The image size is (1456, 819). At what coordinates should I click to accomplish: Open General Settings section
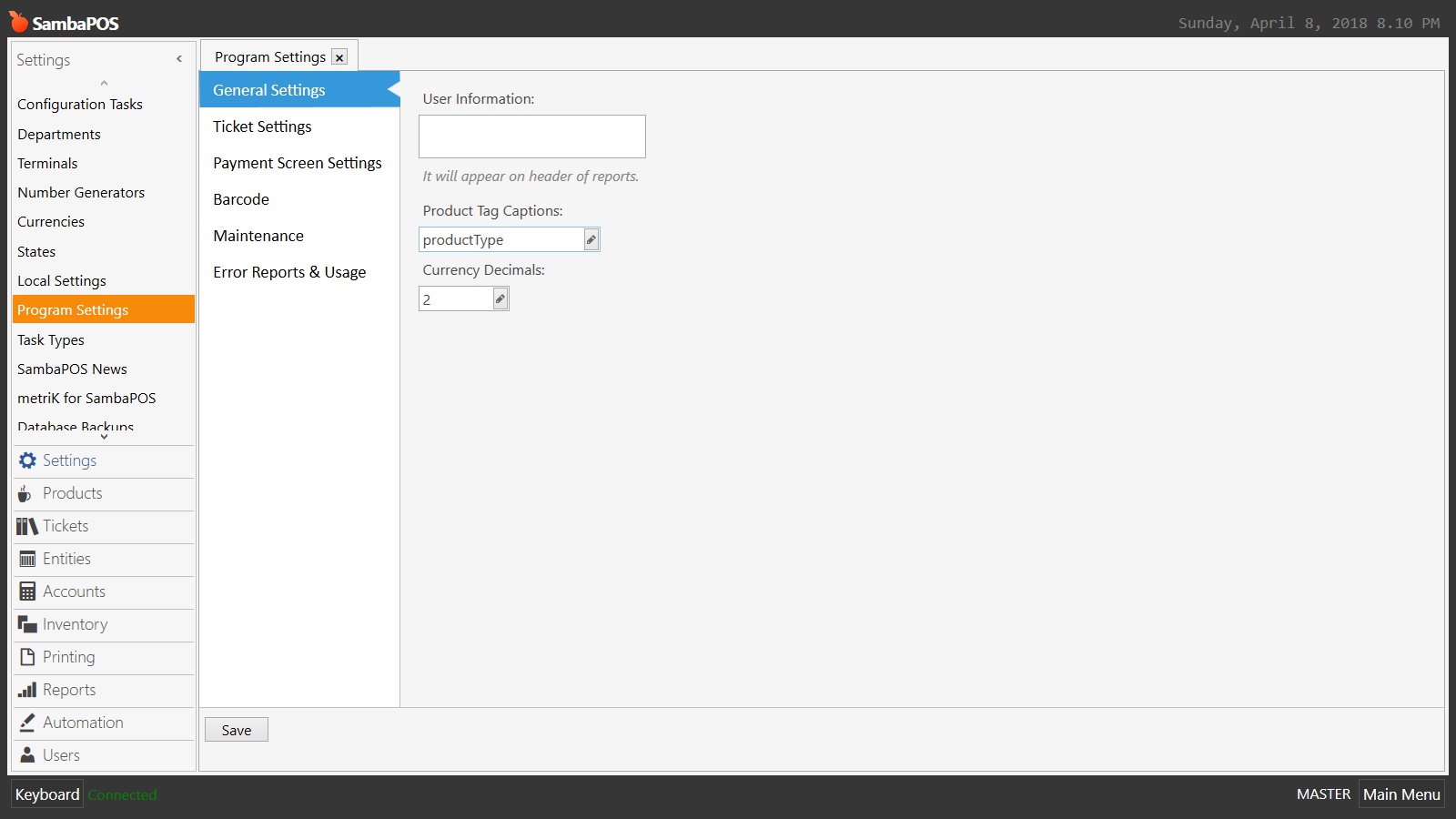click(x=299, y=90)
